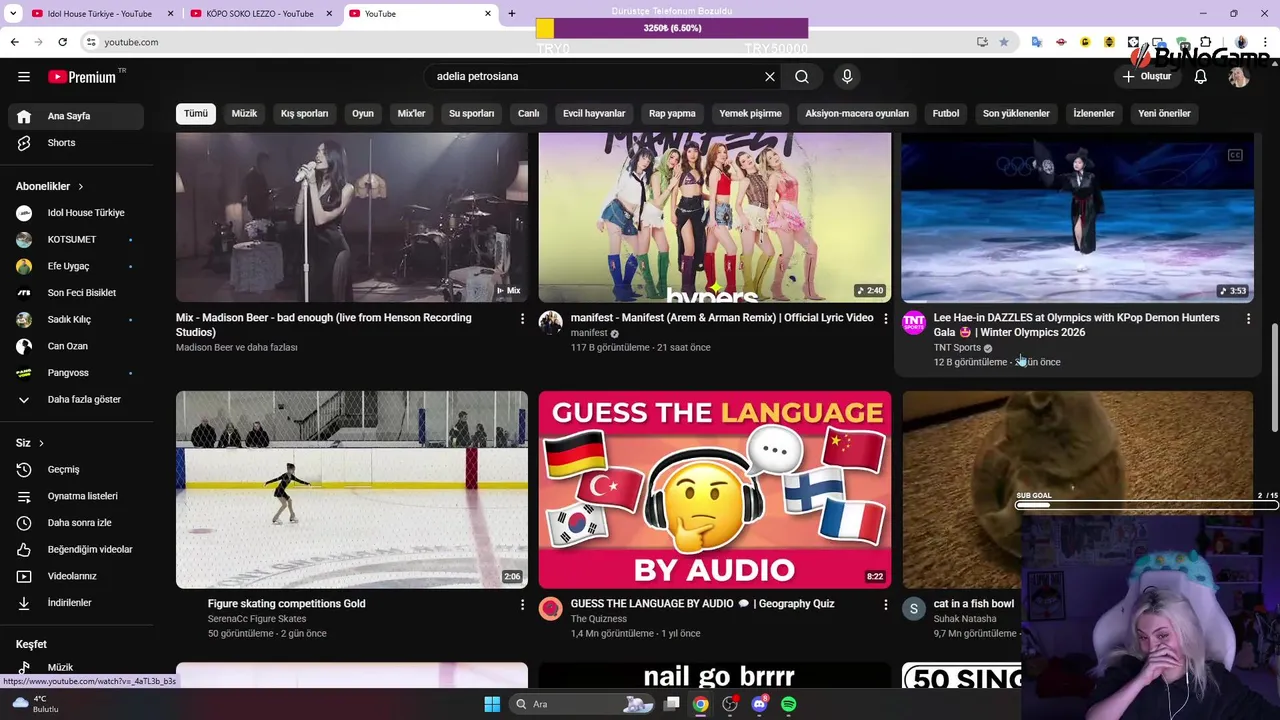The width and height of the screenshot is (1280, 720).
Task: Open options for Guess the Language video
Action: (885, 604)
